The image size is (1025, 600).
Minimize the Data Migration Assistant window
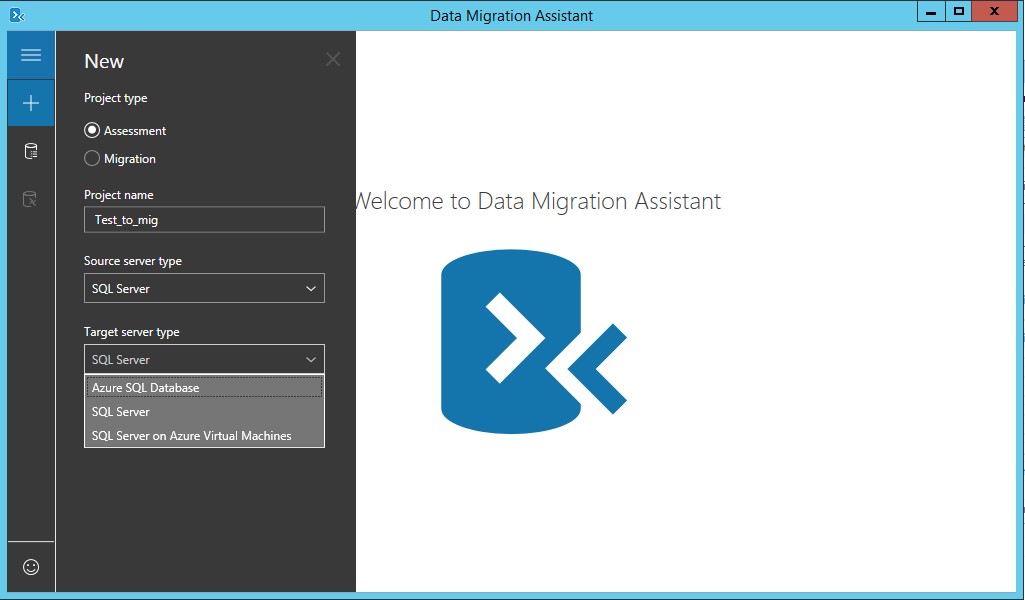pos(931,11)
